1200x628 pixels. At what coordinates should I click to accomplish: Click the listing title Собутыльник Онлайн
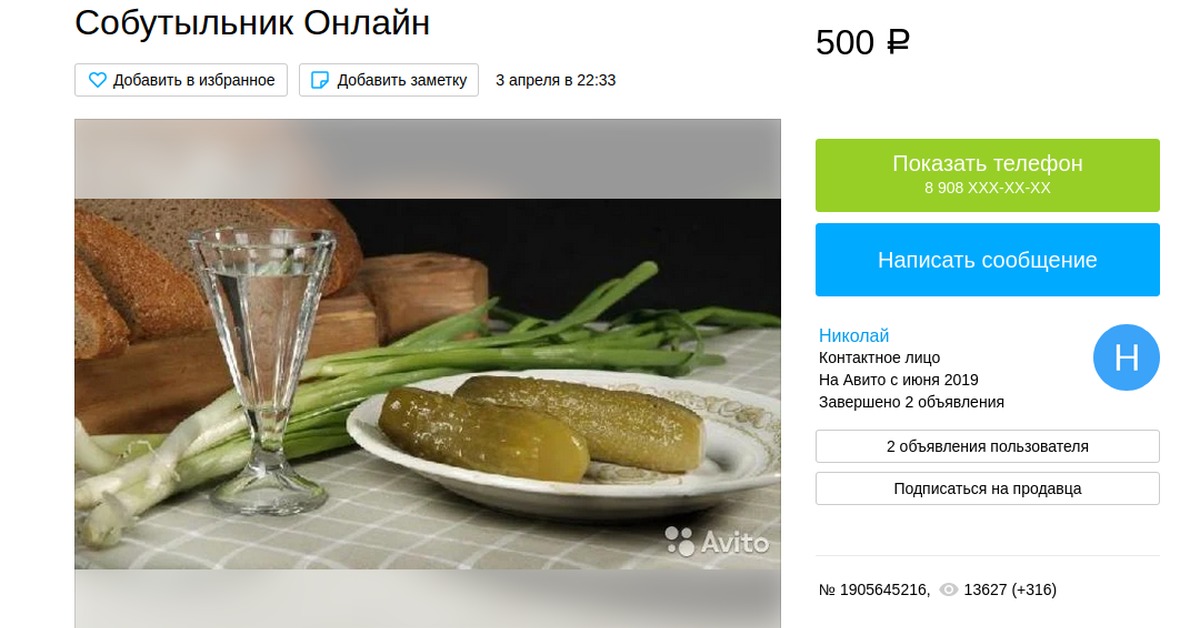252,23
